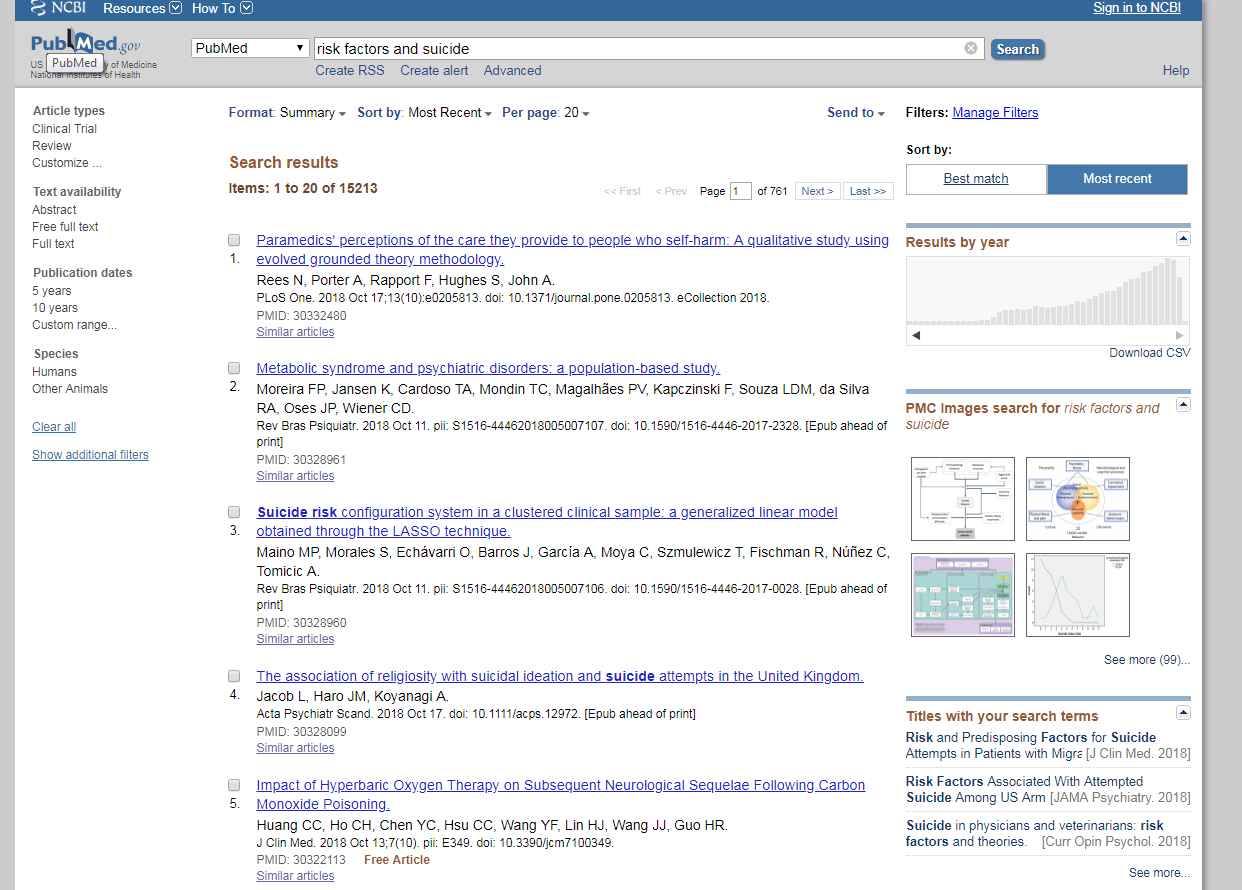Image resolution: width=1242 pixels, height=890 pixels.
Task: Clear the search box with X icon
Action: point(970,48)
